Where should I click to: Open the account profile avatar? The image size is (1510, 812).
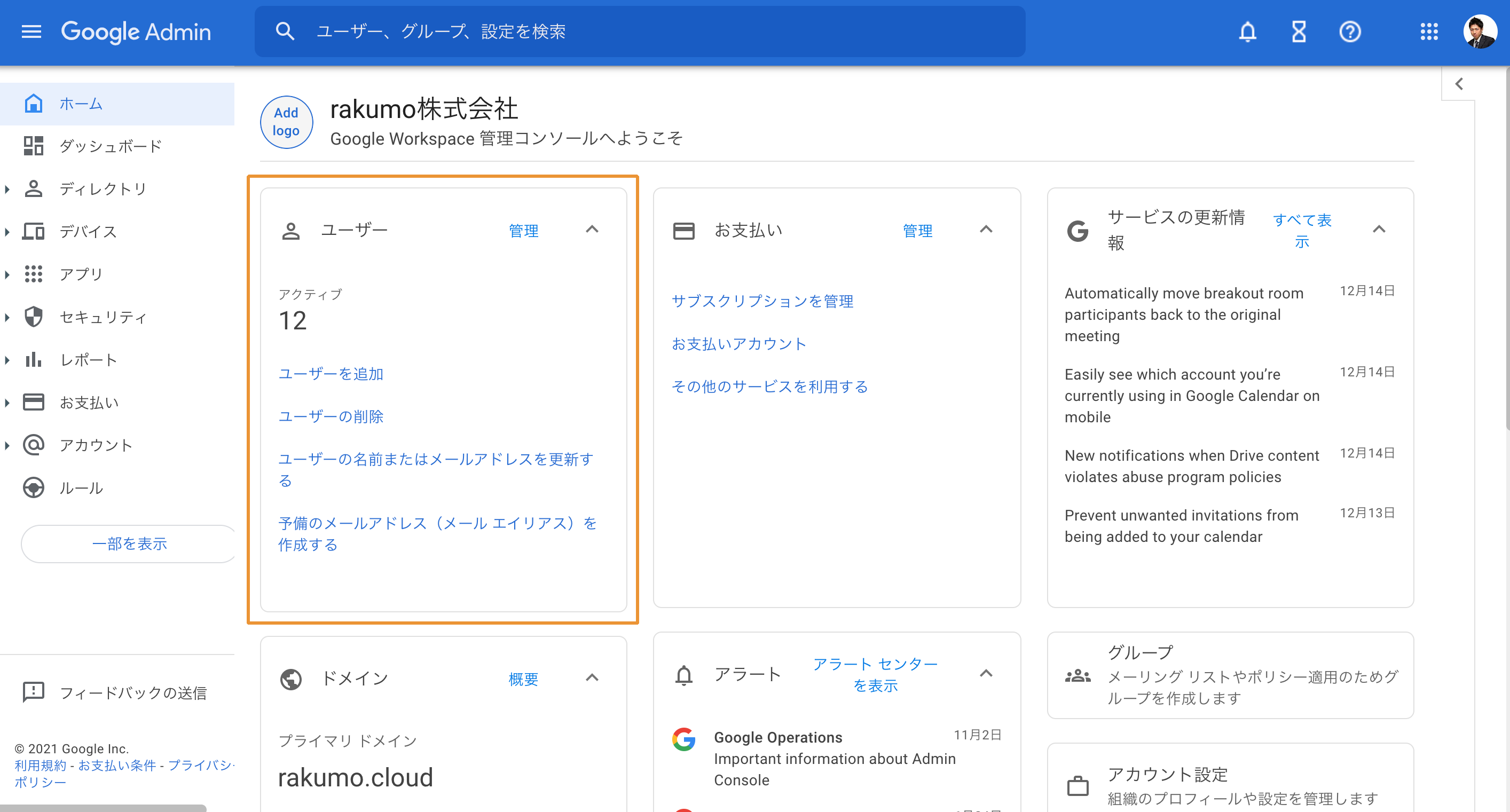click(1480, 31)
